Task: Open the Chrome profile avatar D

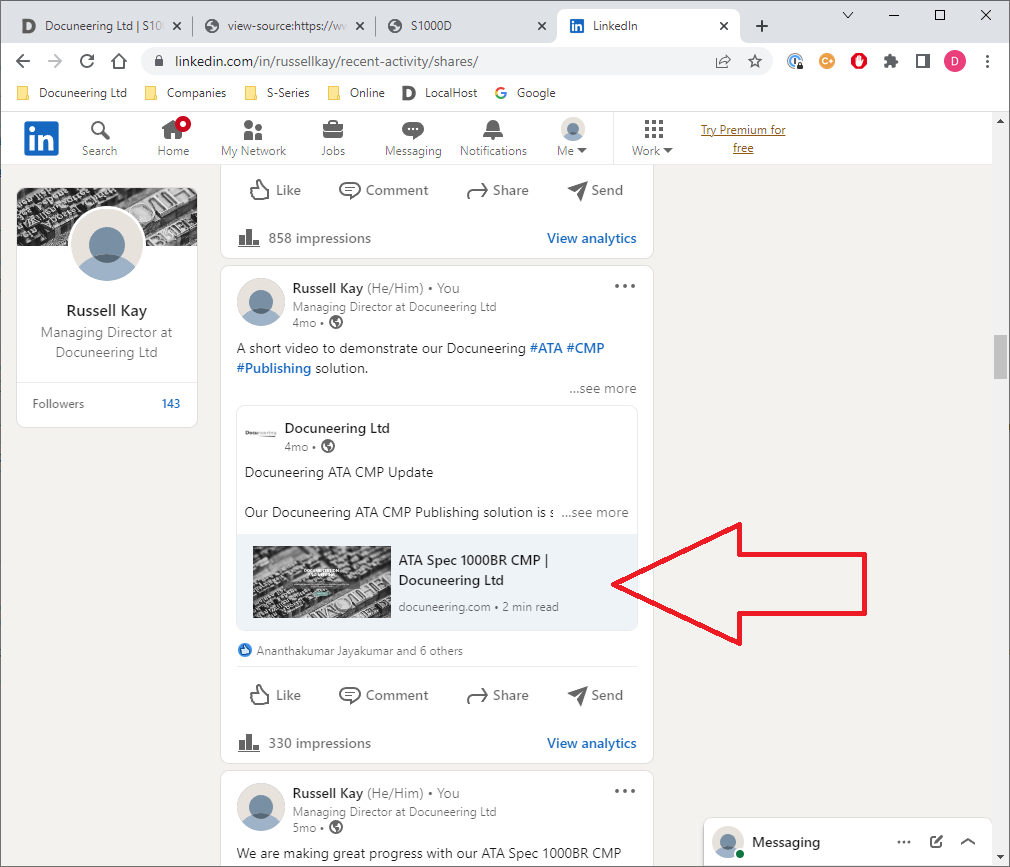Action: click(x=955, y=61)
